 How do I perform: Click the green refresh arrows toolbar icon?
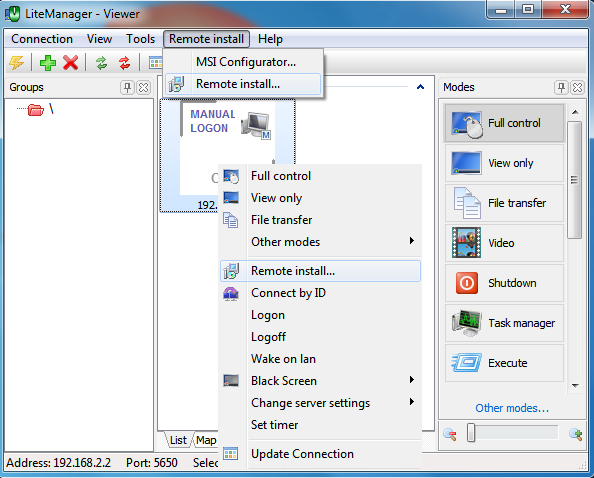pos(101,62)
